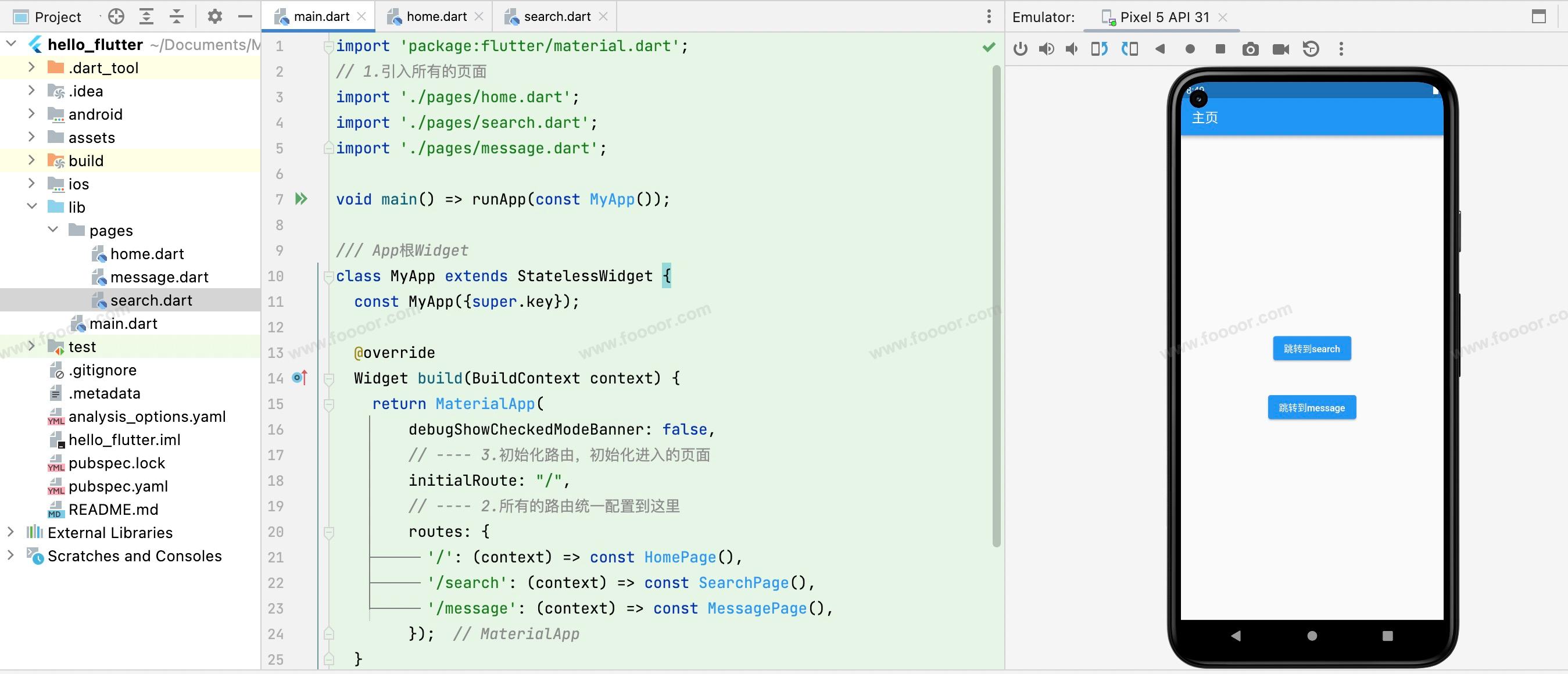Tap the 跳转到search button in emulator

(1311, 349)
